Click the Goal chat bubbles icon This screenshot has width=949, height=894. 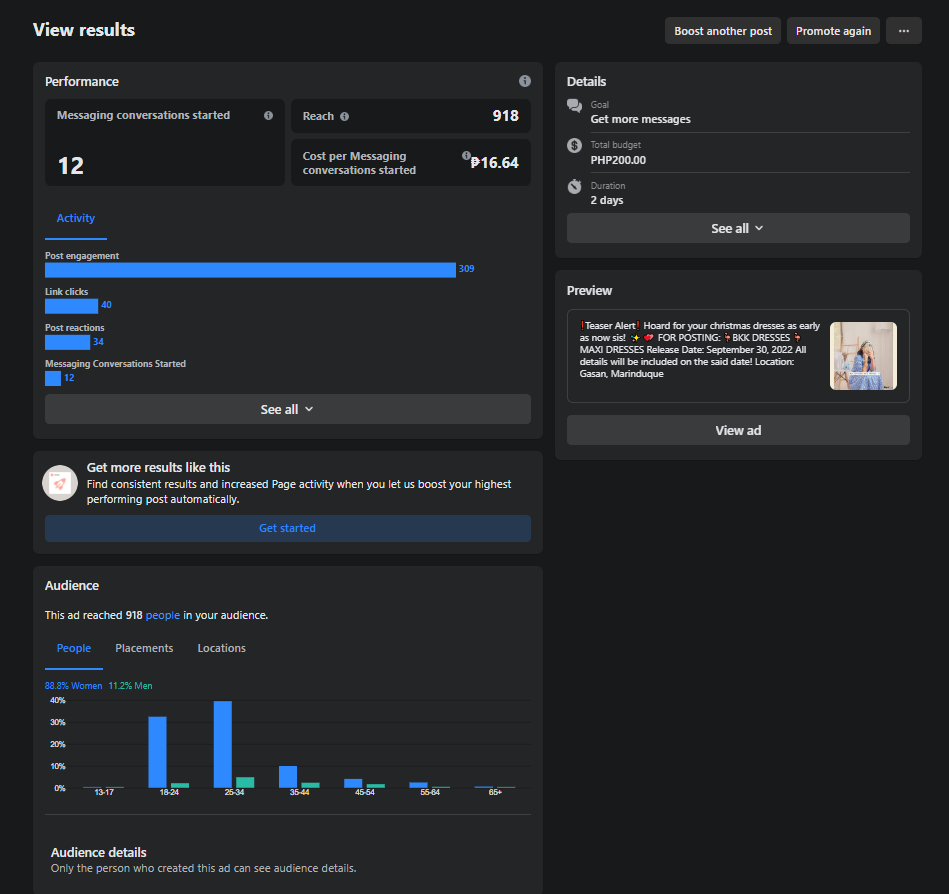click(574, 106)
